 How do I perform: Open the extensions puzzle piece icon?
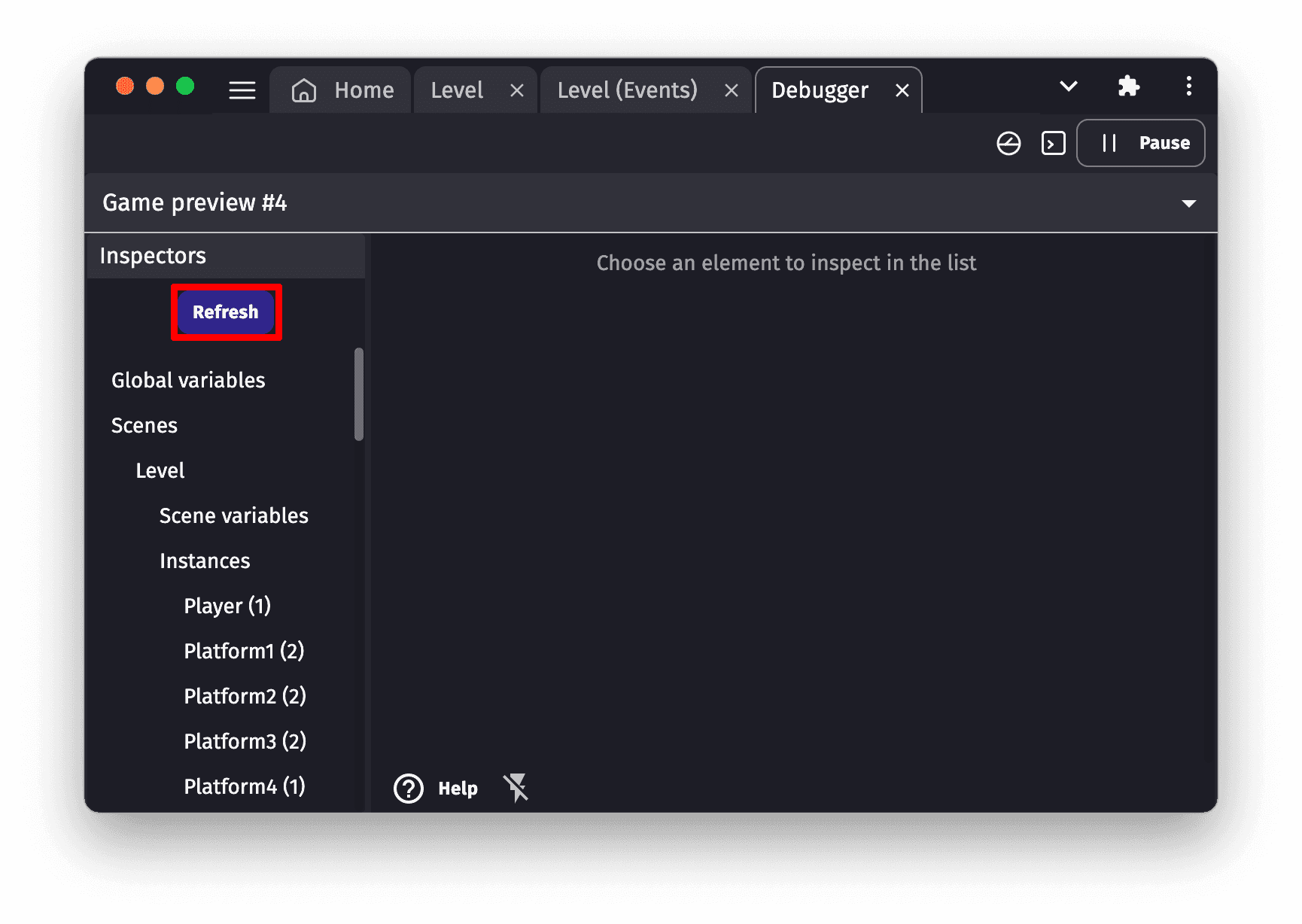[1128, 87]
